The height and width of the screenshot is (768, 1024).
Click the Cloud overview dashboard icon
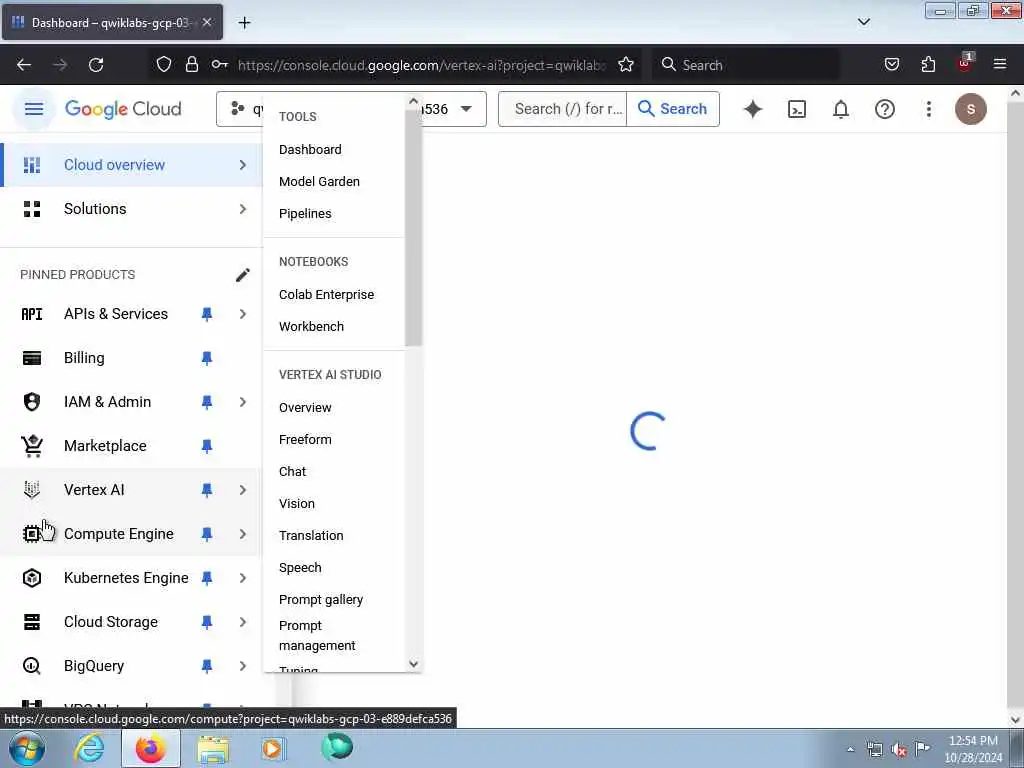click(31, 165)
